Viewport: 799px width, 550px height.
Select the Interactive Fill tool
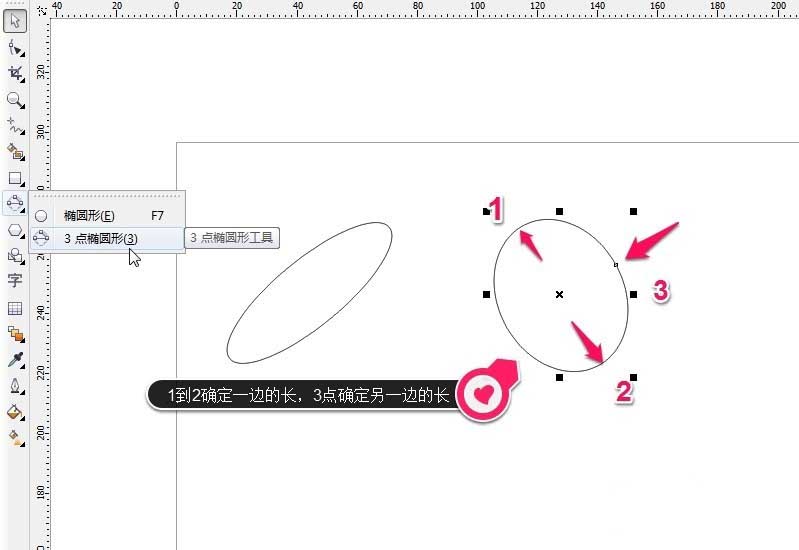(x=15, y=438)
